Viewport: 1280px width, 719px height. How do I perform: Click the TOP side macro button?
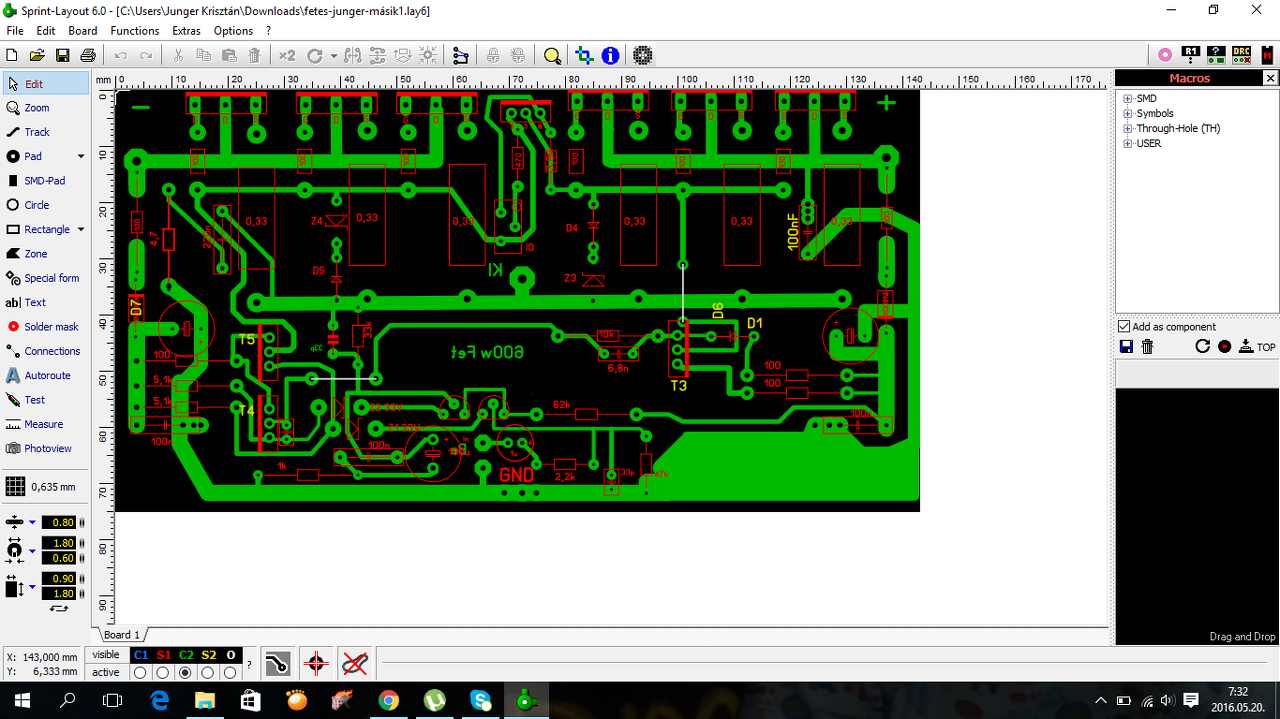tap(1258, 347)
